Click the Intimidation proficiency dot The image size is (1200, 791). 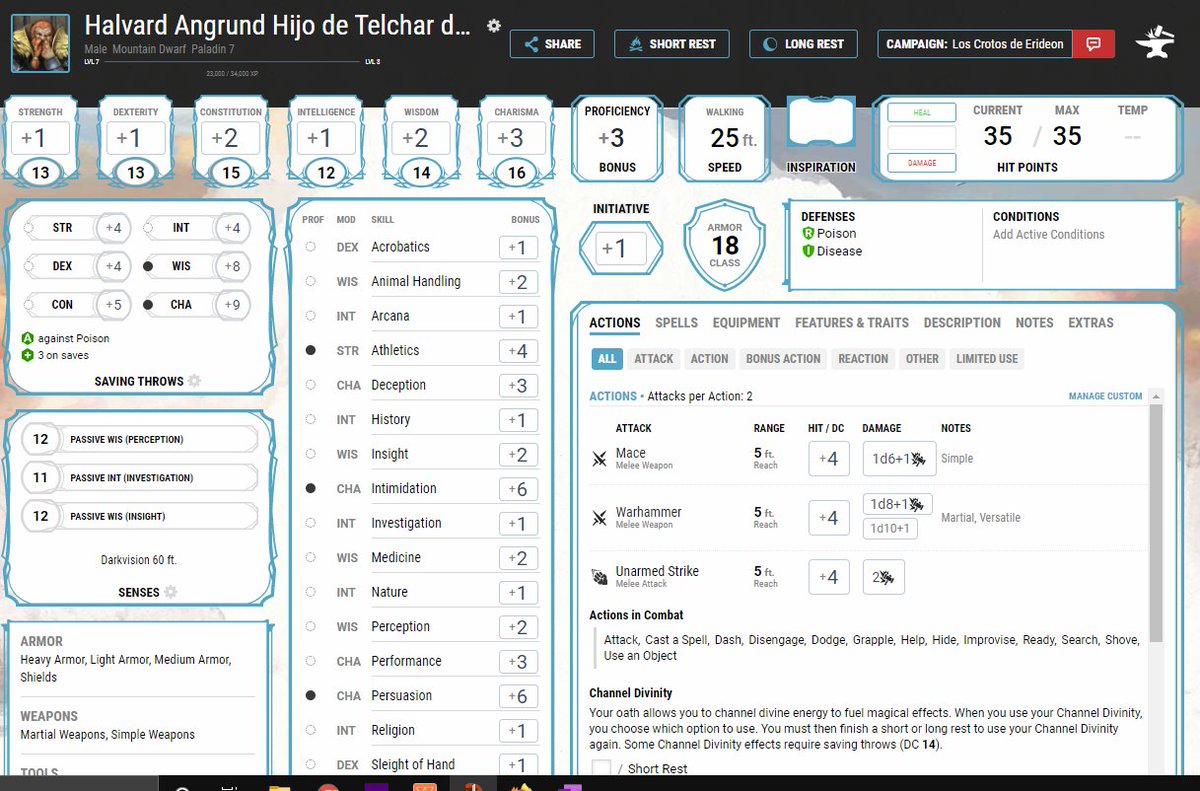310,488
